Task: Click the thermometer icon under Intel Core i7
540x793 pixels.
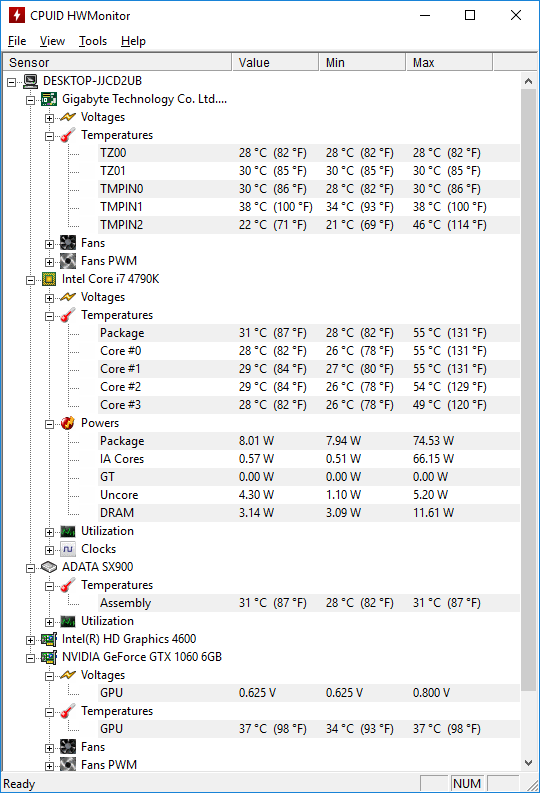Action: point(68,315)
